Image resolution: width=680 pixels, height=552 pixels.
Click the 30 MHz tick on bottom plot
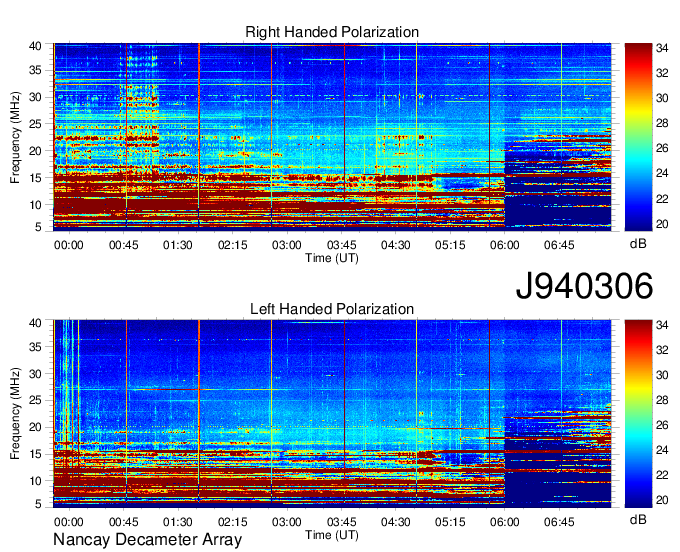point(35,374)
